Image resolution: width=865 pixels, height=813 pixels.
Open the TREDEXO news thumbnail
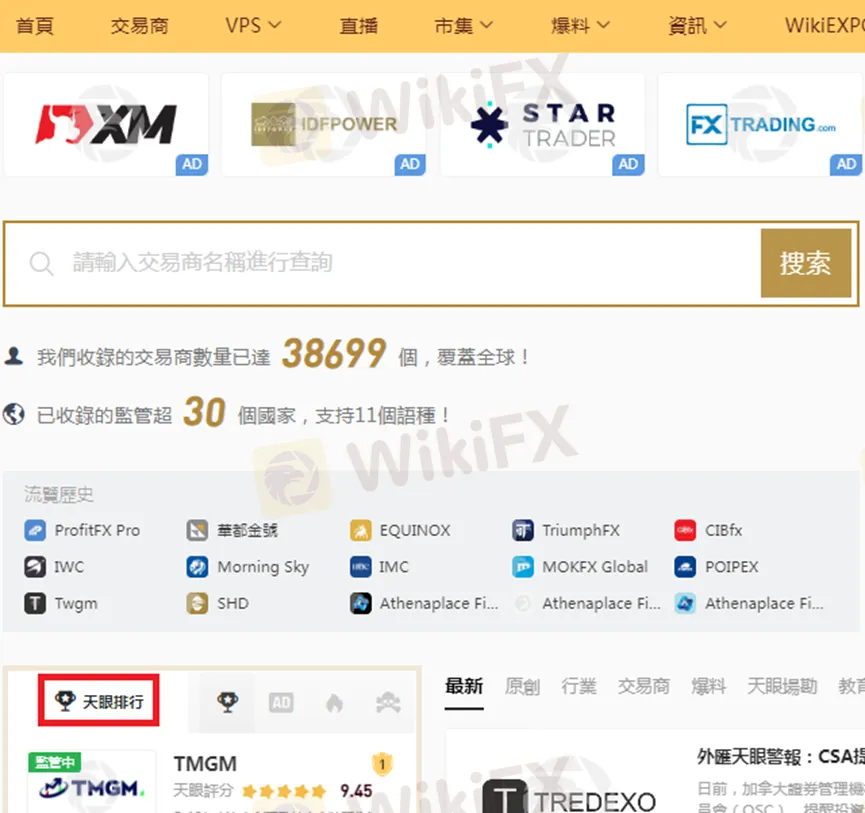[x=568, y=795]
